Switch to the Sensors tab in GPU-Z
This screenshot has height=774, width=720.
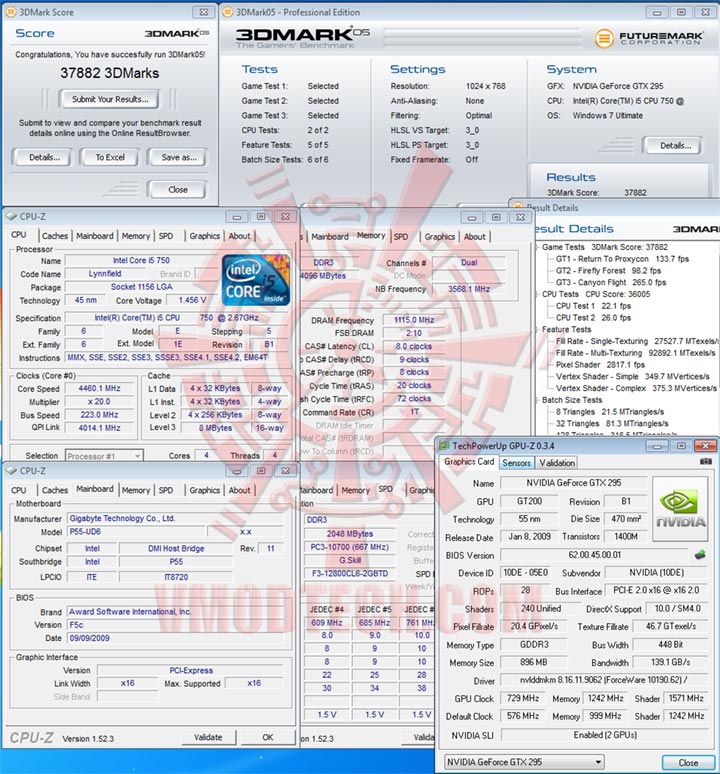(x=516, y=463)
